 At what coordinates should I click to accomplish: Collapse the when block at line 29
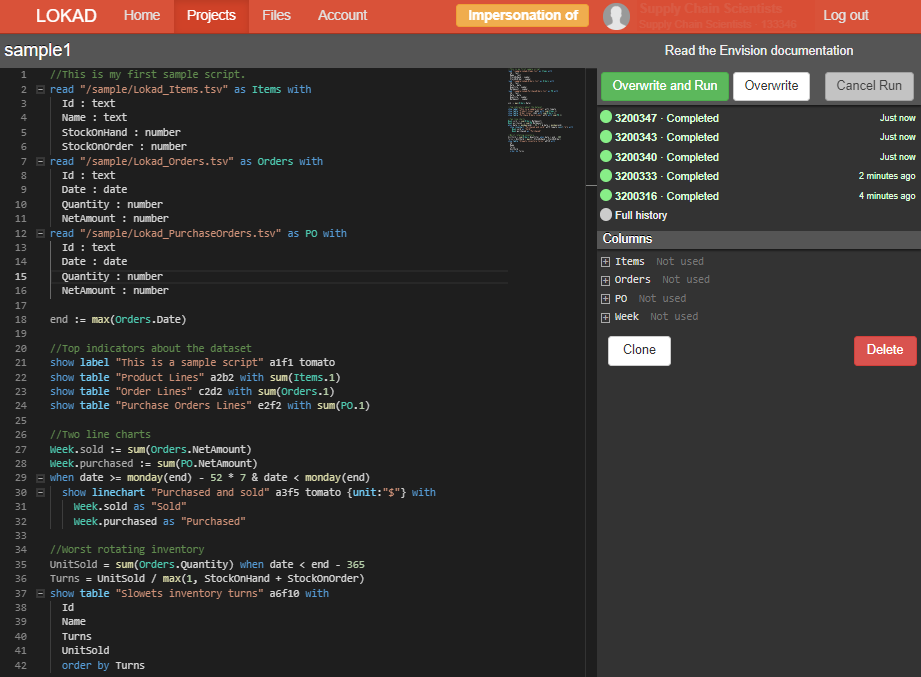click(x=41, y=478)
